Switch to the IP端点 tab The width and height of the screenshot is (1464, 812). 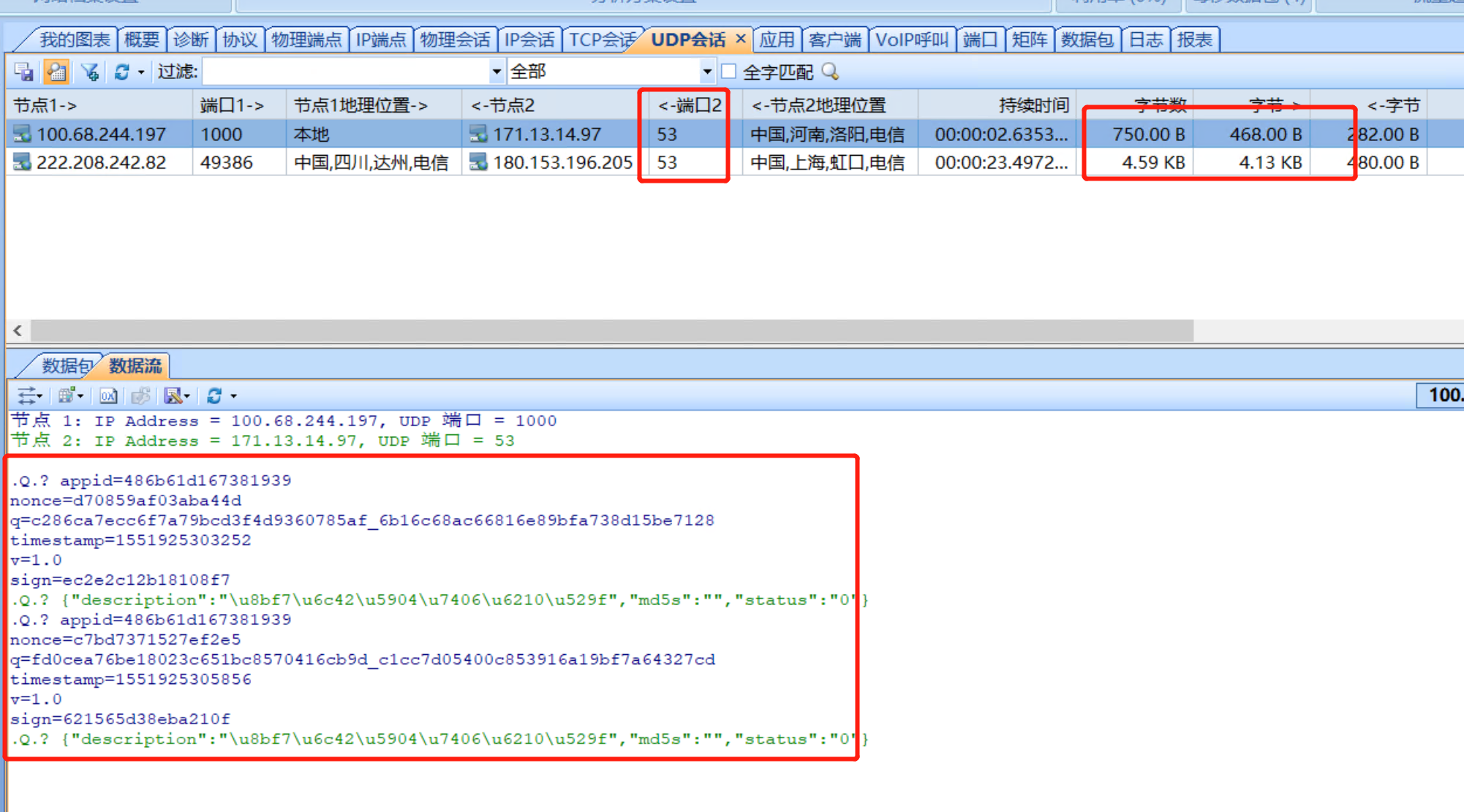(x=380, y=39)
